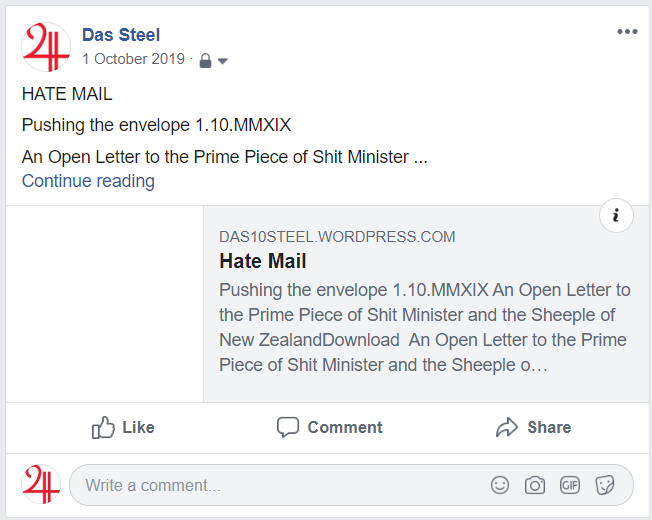Click the Comment speech bubble icon
This screenshot has height=520, width=652.
(288, 428)
